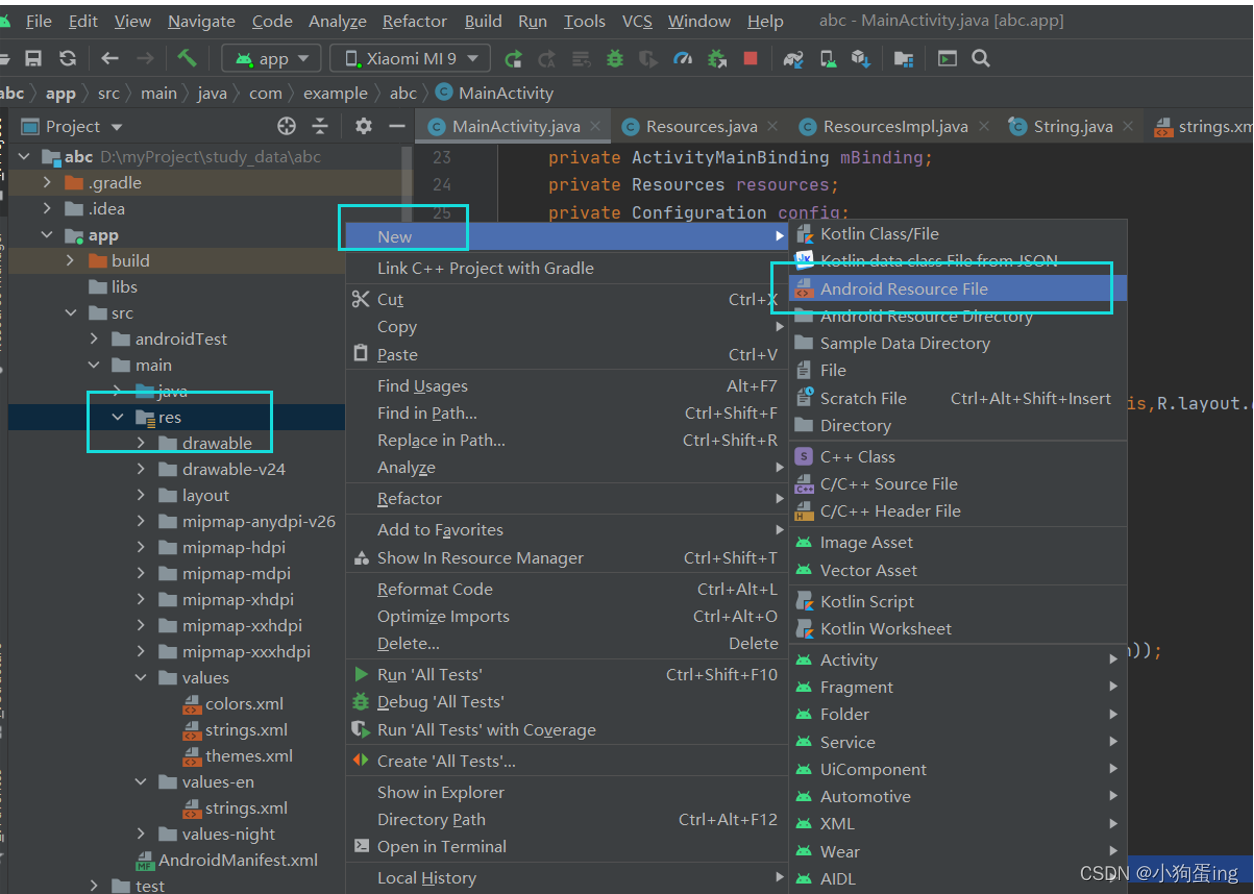The image size is (1254, 894).
Task: Click the Profile app gauge icon
Action: 683,59
